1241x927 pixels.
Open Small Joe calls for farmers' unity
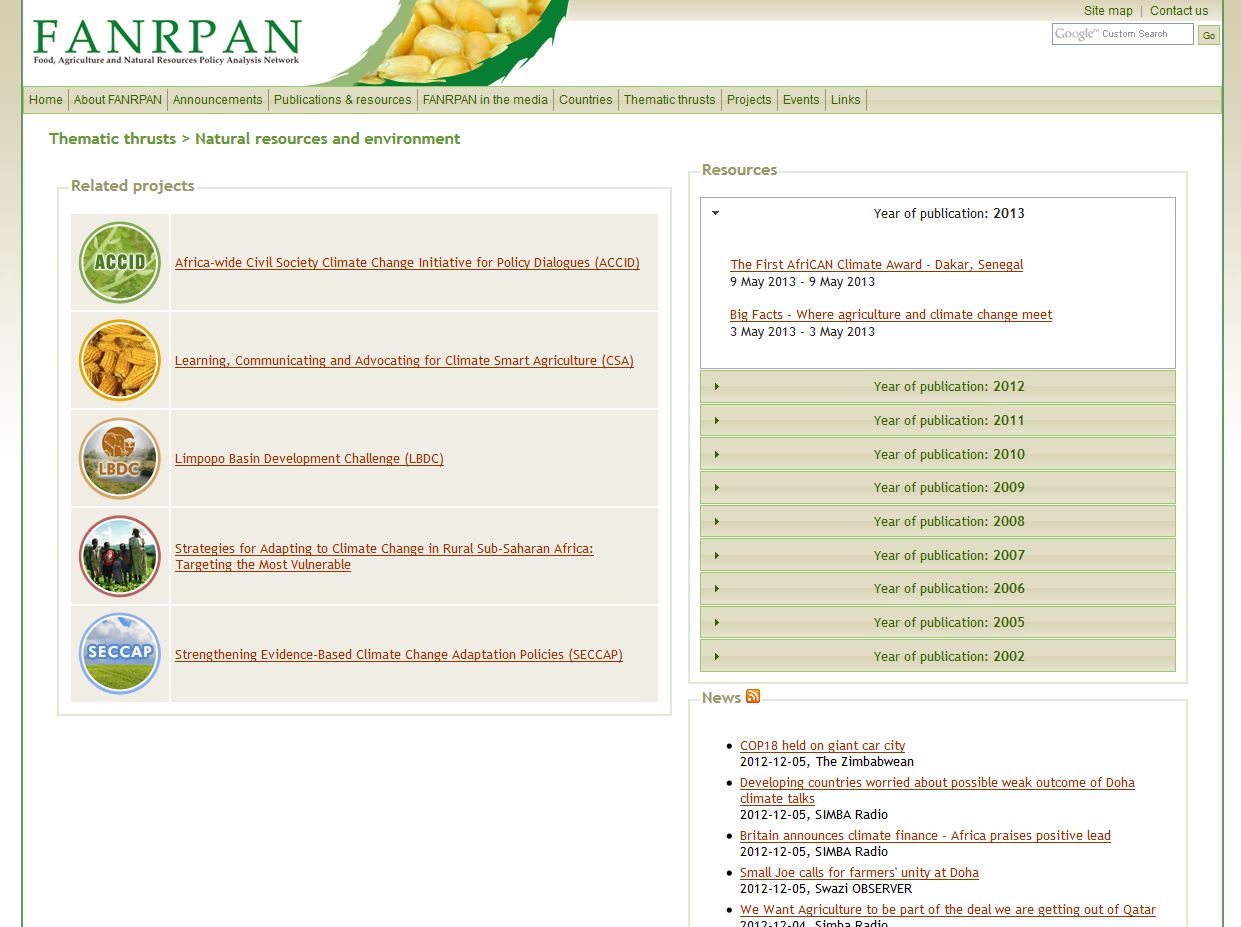pos(859,873)
